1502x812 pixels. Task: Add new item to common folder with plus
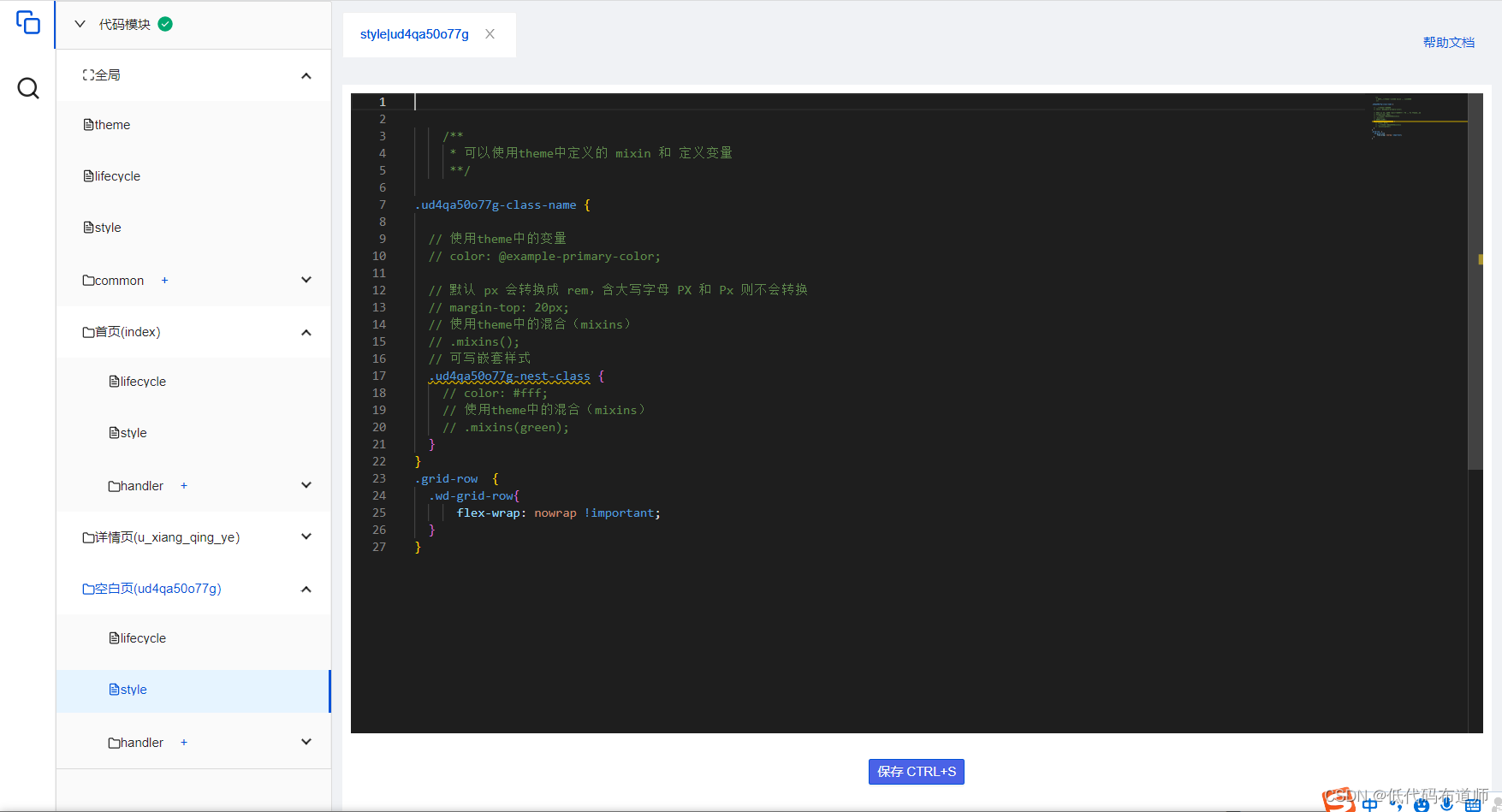coord(164,281)
